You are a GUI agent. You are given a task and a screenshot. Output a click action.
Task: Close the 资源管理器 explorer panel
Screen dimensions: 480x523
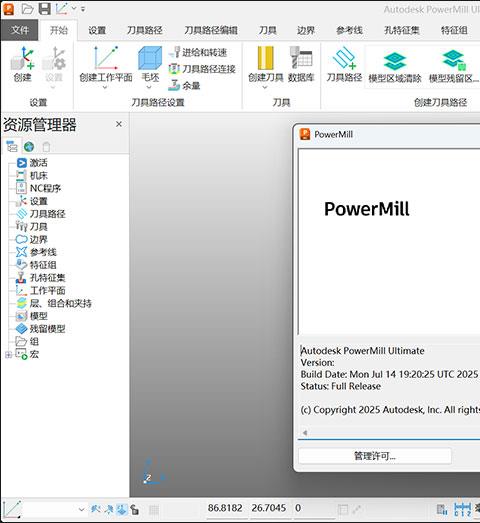[119, 124]
